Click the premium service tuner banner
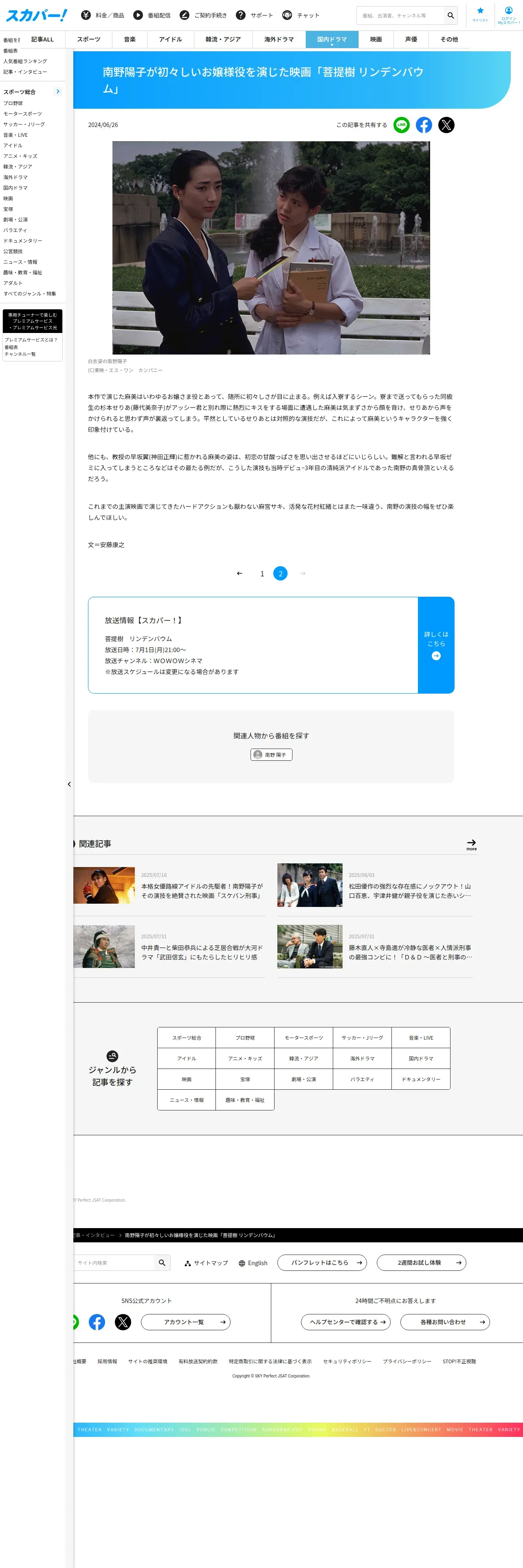 pyautogui.click(x=32, y=322)
